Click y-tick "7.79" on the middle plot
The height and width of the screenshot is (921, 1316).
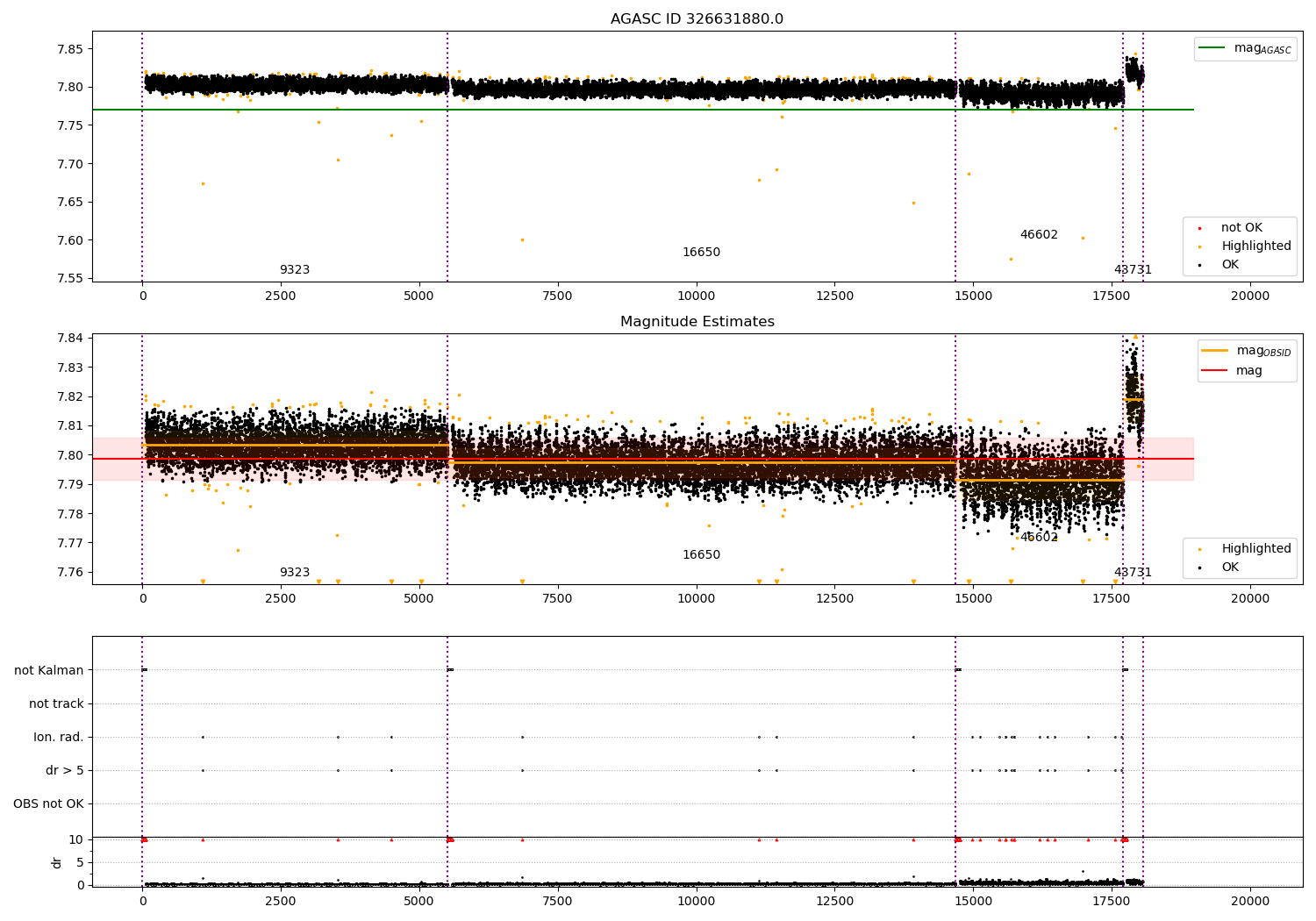tap(70, 484)
